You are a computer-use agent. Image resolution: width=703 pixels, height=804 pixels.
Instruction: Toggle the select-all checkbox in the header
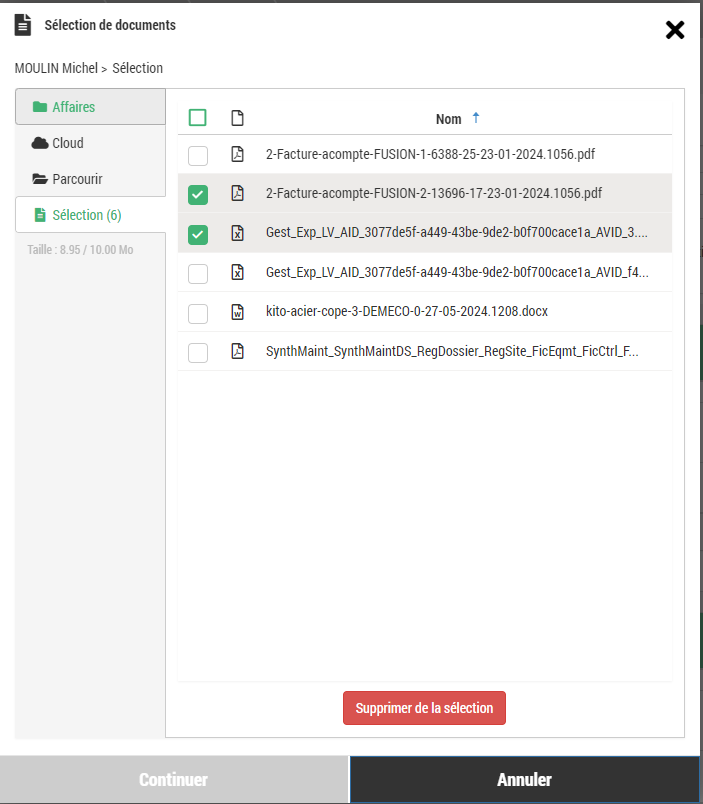point(198,118)
